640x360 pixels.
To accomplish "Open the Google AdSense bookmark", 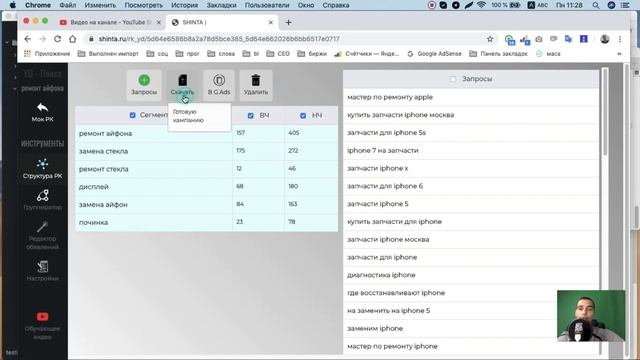I will [434, 54].
